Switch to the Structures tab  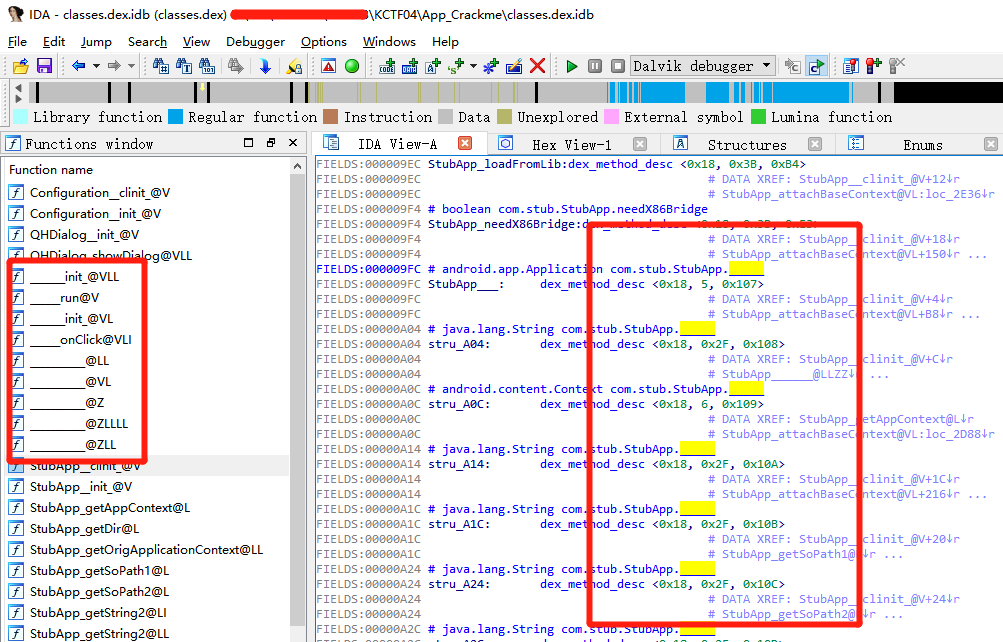pos(746,145)
